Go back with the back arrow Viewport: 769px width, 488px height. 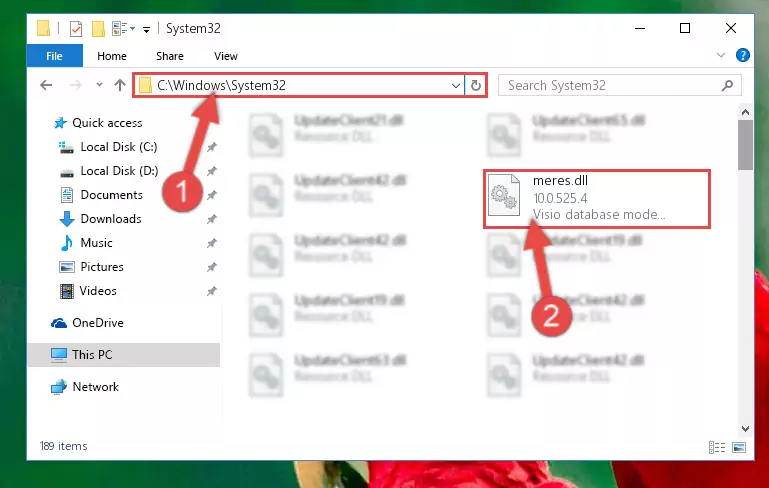(x=46, y=85)
